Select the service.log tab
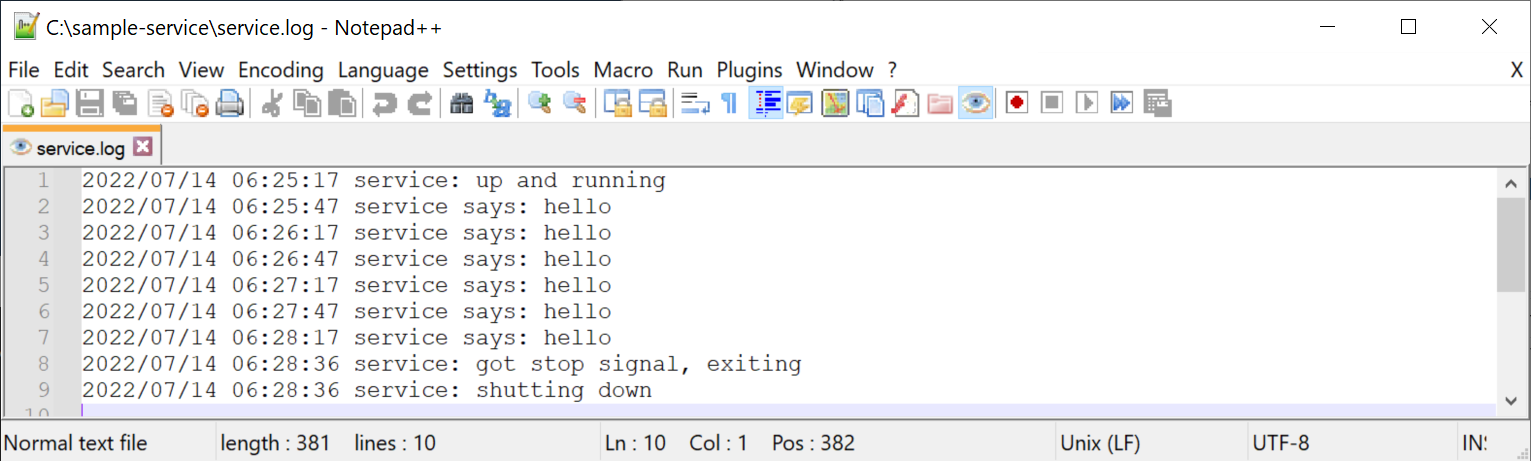The image size is (1531, 461). tap(80, 148)
